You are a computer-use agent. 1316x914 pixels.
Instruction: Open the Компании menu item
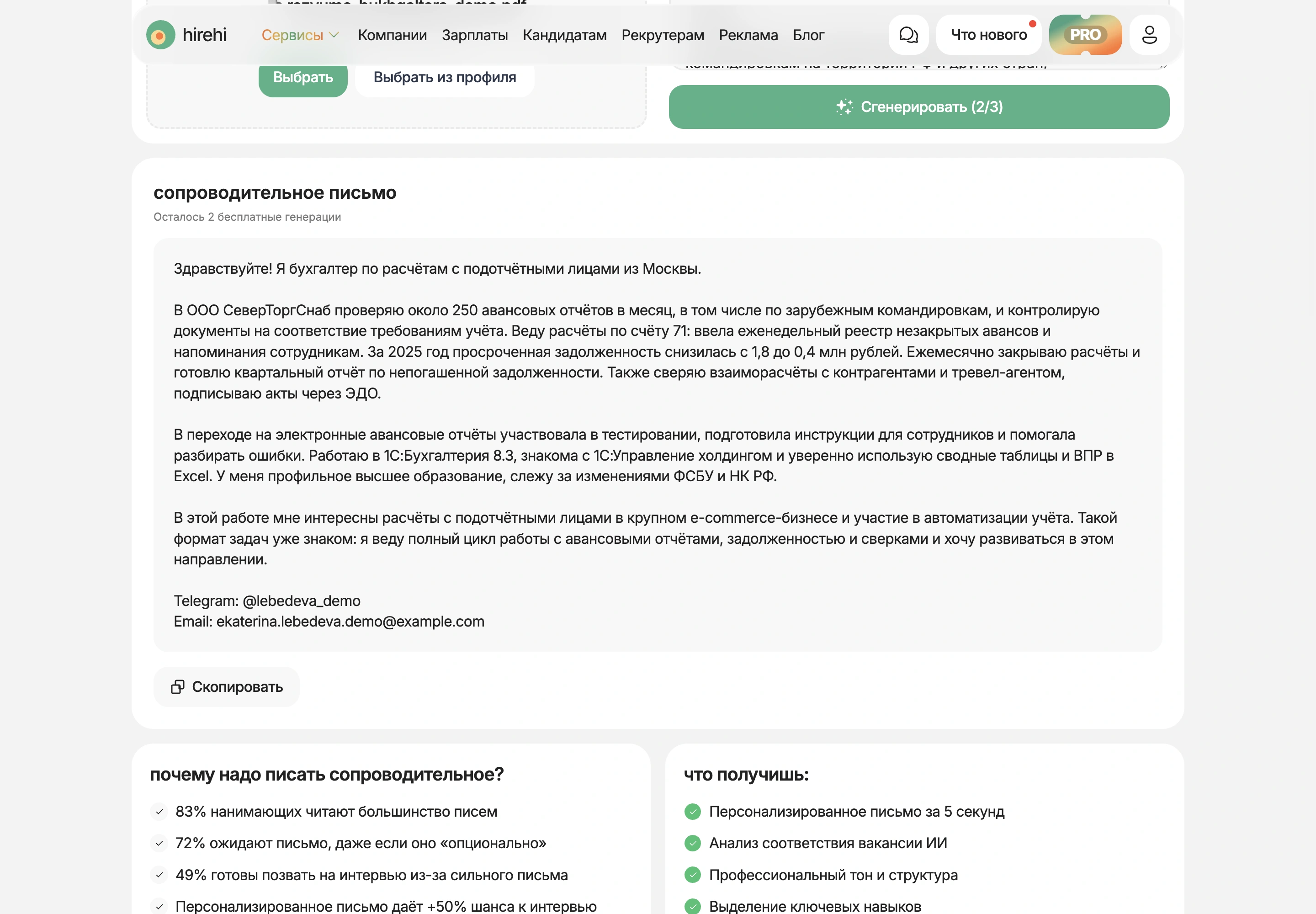[392, 35]
